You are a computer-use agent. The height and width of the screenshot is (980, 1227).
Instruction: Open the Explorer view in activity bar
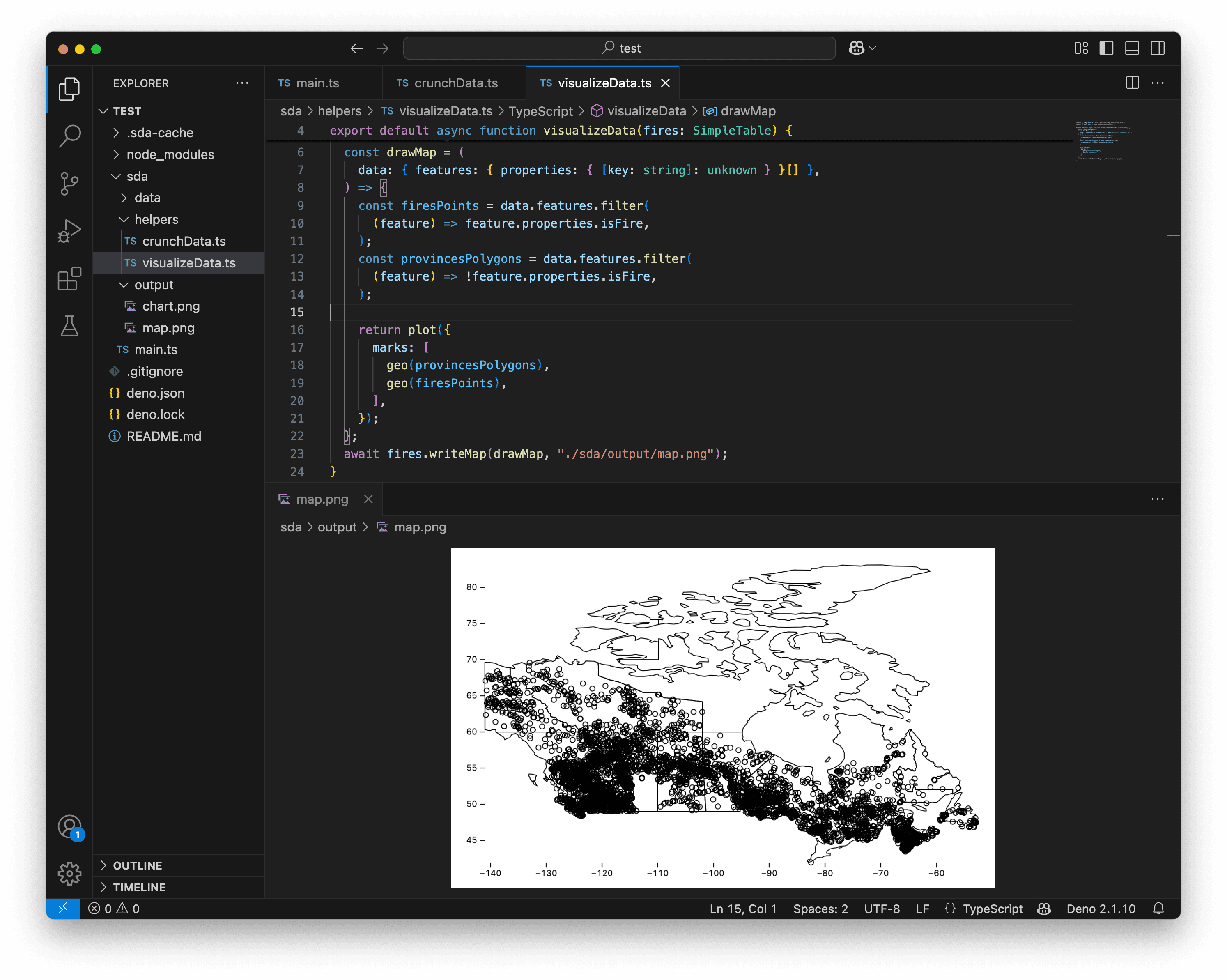(69, 89)
